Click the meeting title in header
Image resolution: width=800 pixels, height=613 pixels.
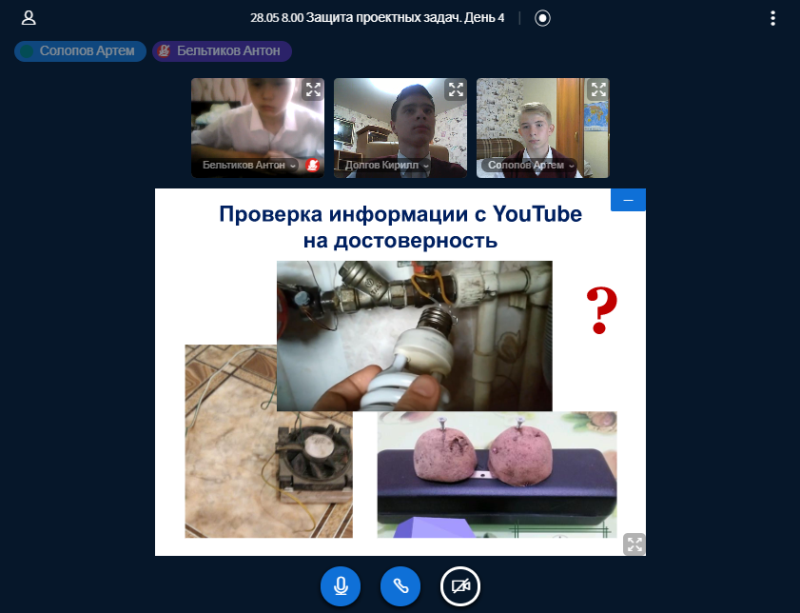coord(377,18)
